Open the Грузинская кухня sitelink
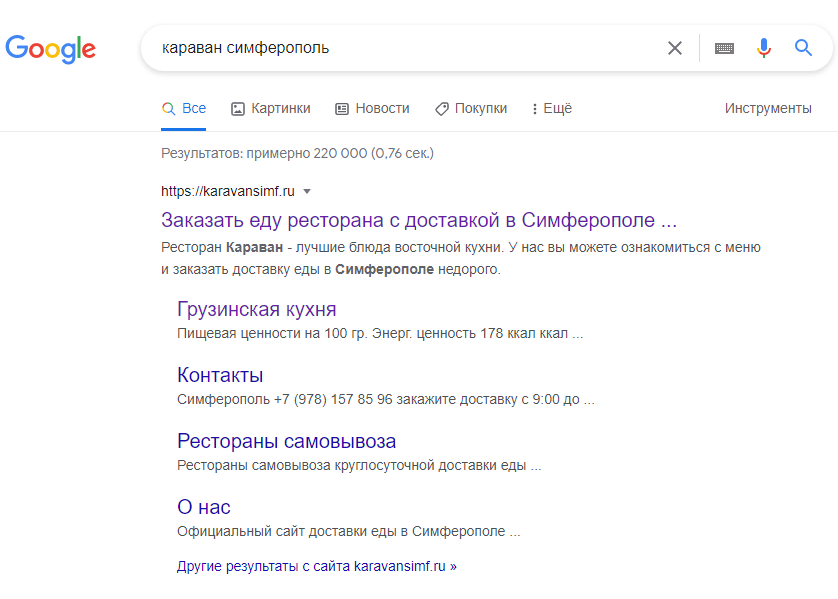Image resolution: width=838 pixels, height=599 pixels. [x=256, y=309]
